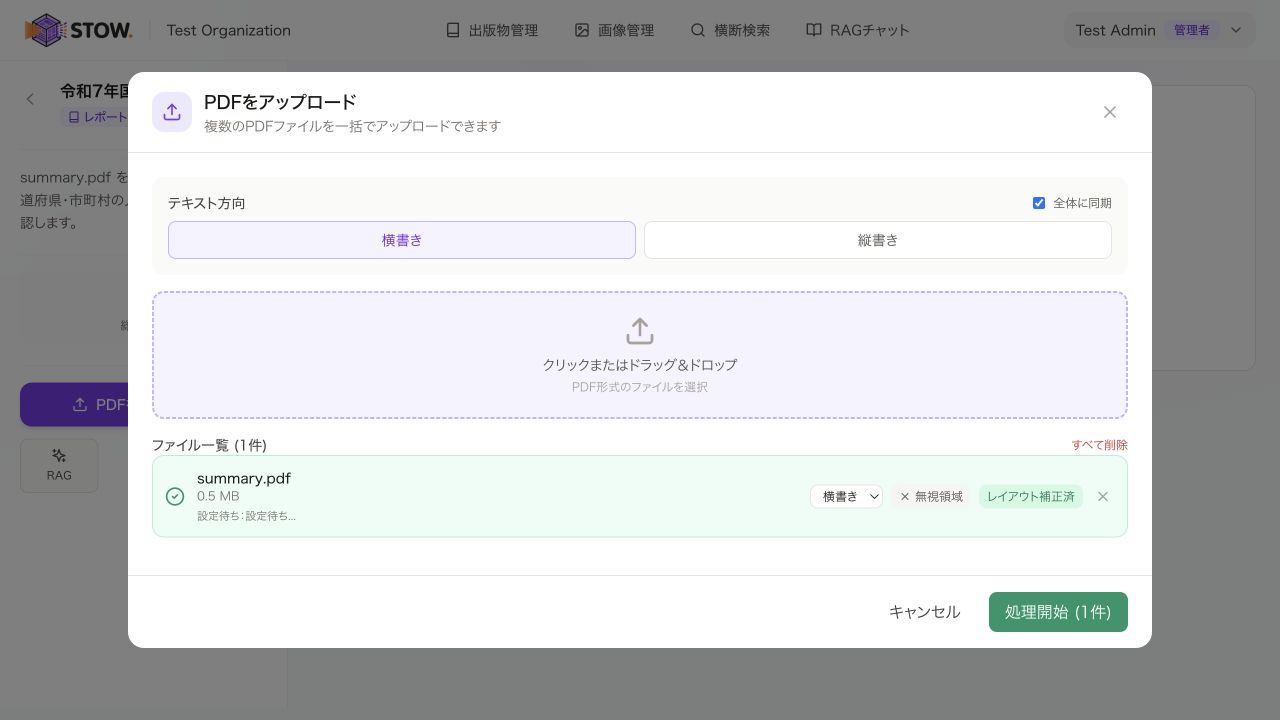Close the PDFをアップロード dialog

1110,112
